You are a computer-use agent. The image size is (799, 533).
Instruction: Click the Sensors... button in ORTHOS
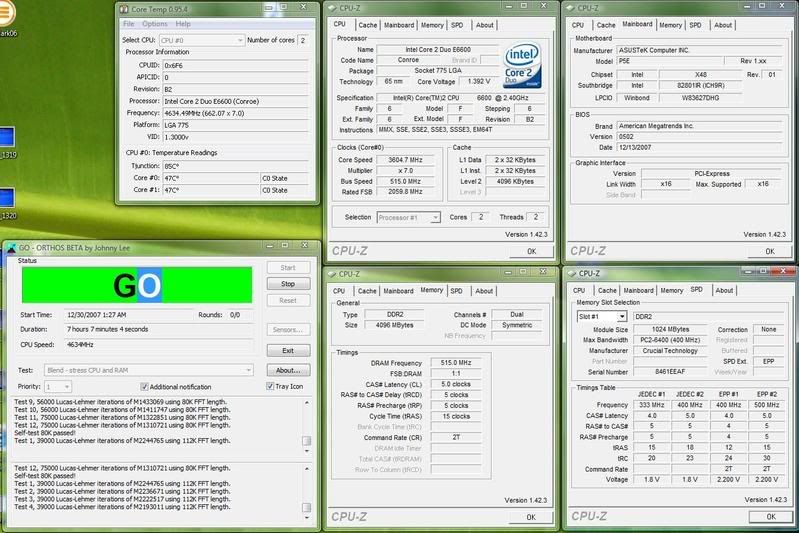click(x=288, y=330)
